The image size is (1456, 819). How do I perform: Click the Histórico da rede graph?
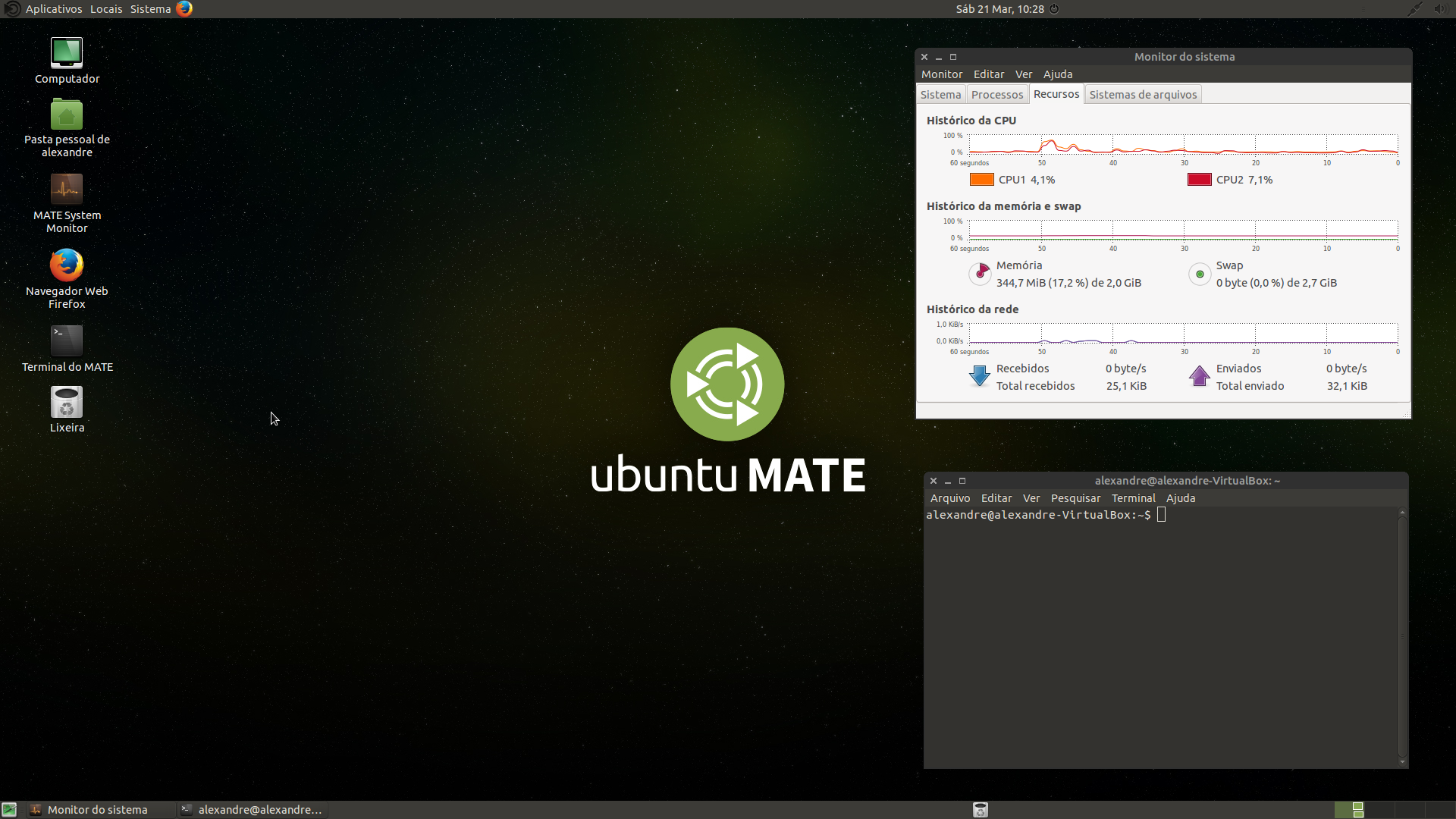point(1183,333)
